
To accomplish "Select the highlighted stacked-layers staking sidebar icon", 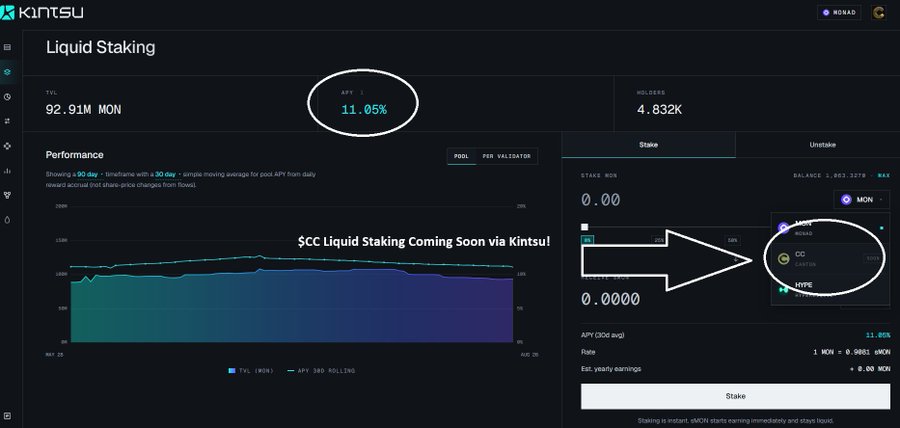I will 7,72.
